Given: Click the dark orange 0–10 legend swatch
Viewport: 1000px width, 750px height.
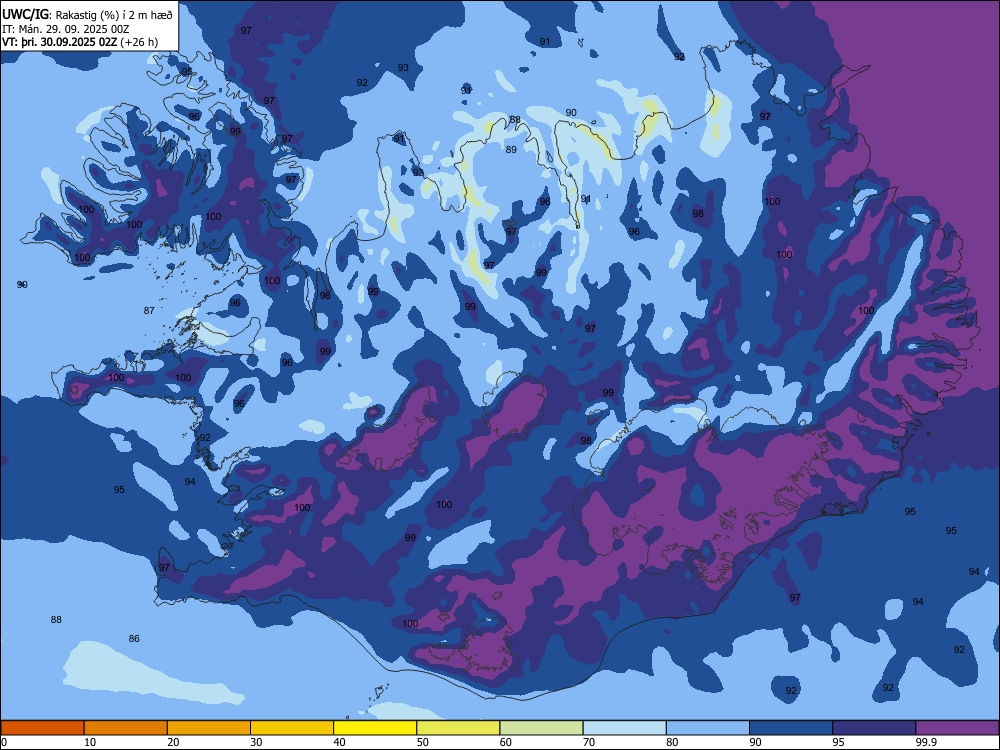Looking at the screenshot, I should pos(42,728).
